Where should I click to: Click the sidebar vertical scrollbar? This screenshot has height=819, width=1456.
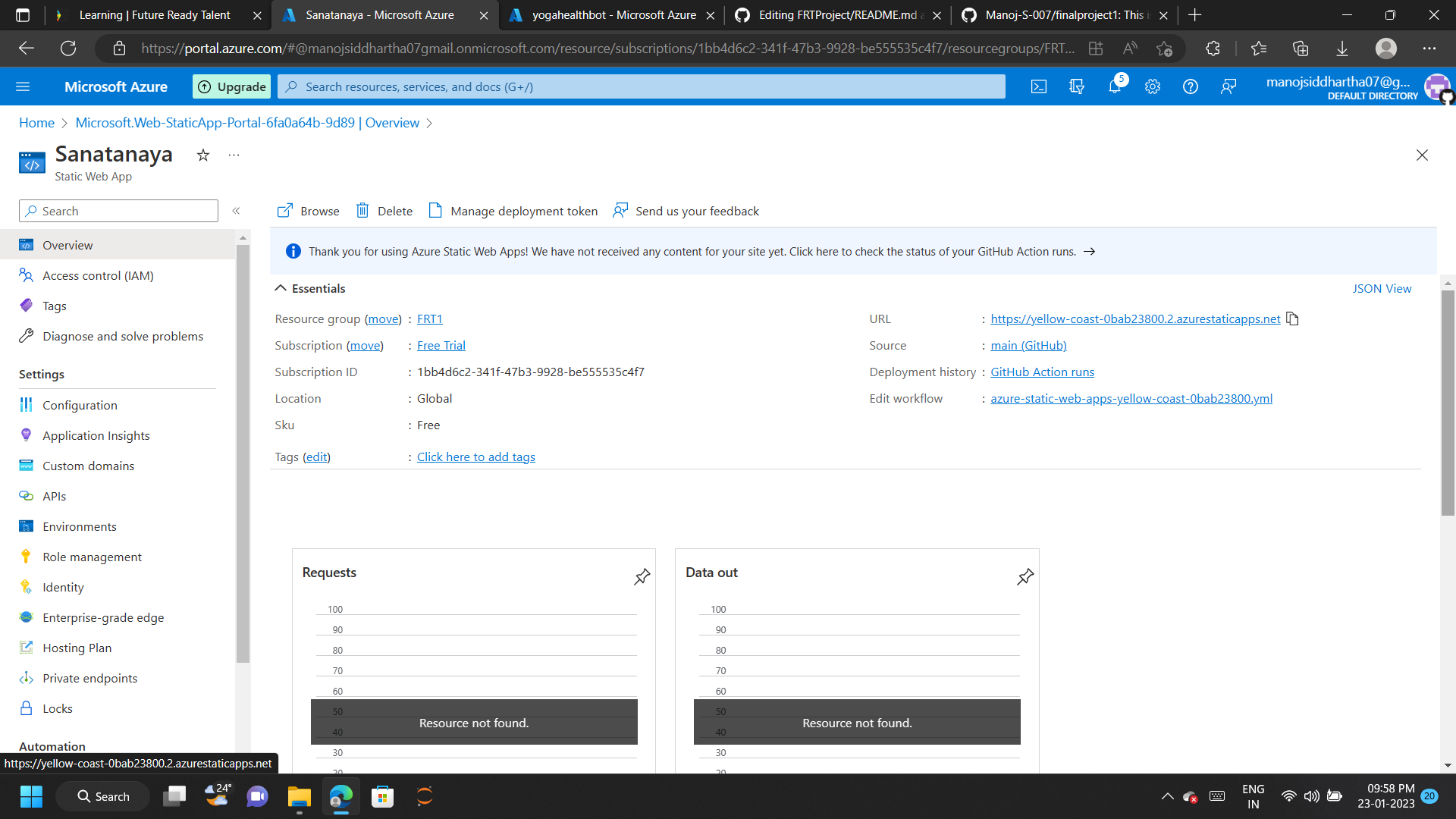(243, 455)
